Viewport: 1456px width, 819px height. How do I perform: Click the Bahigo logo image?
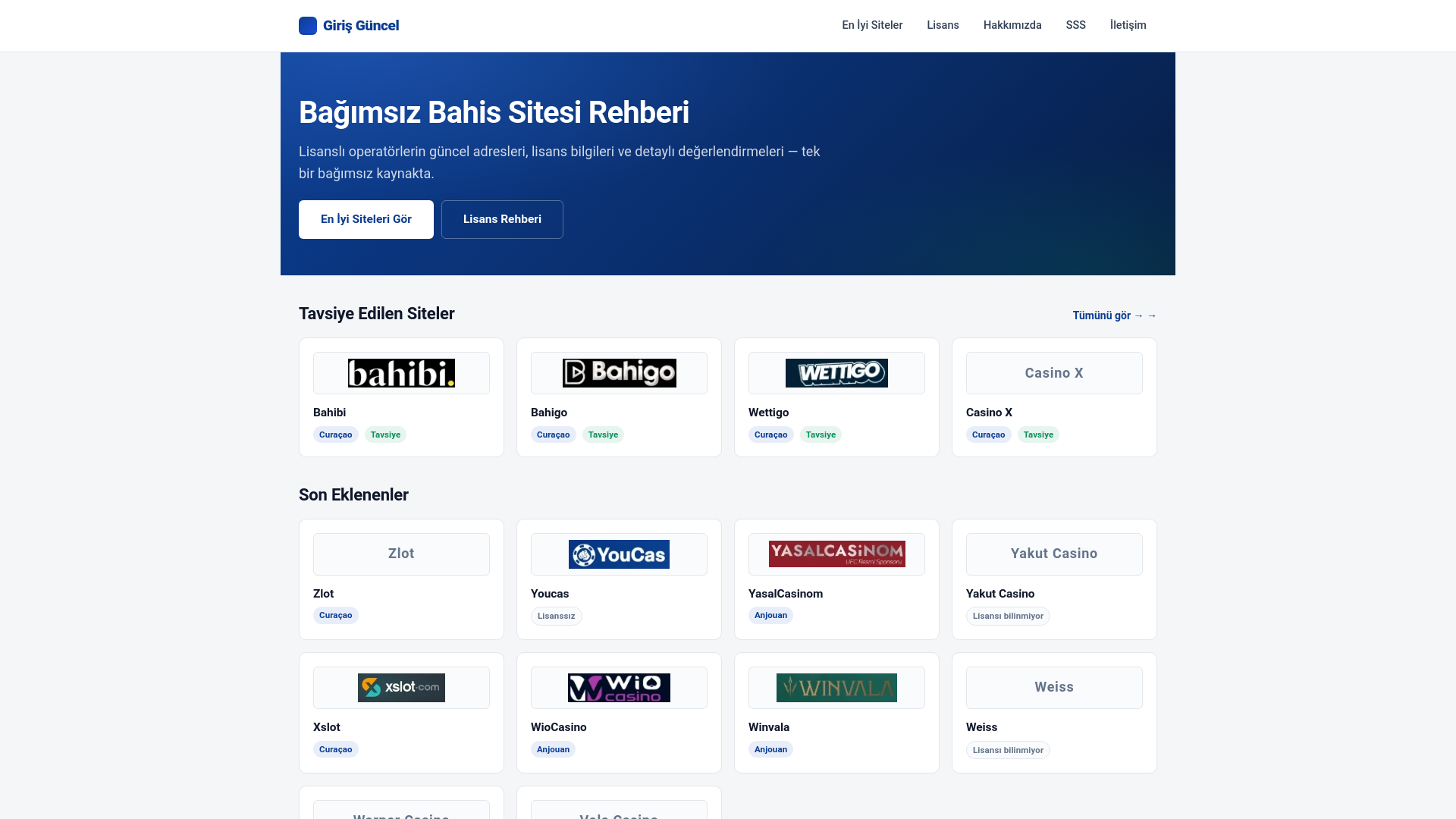[x=619, y=373]
